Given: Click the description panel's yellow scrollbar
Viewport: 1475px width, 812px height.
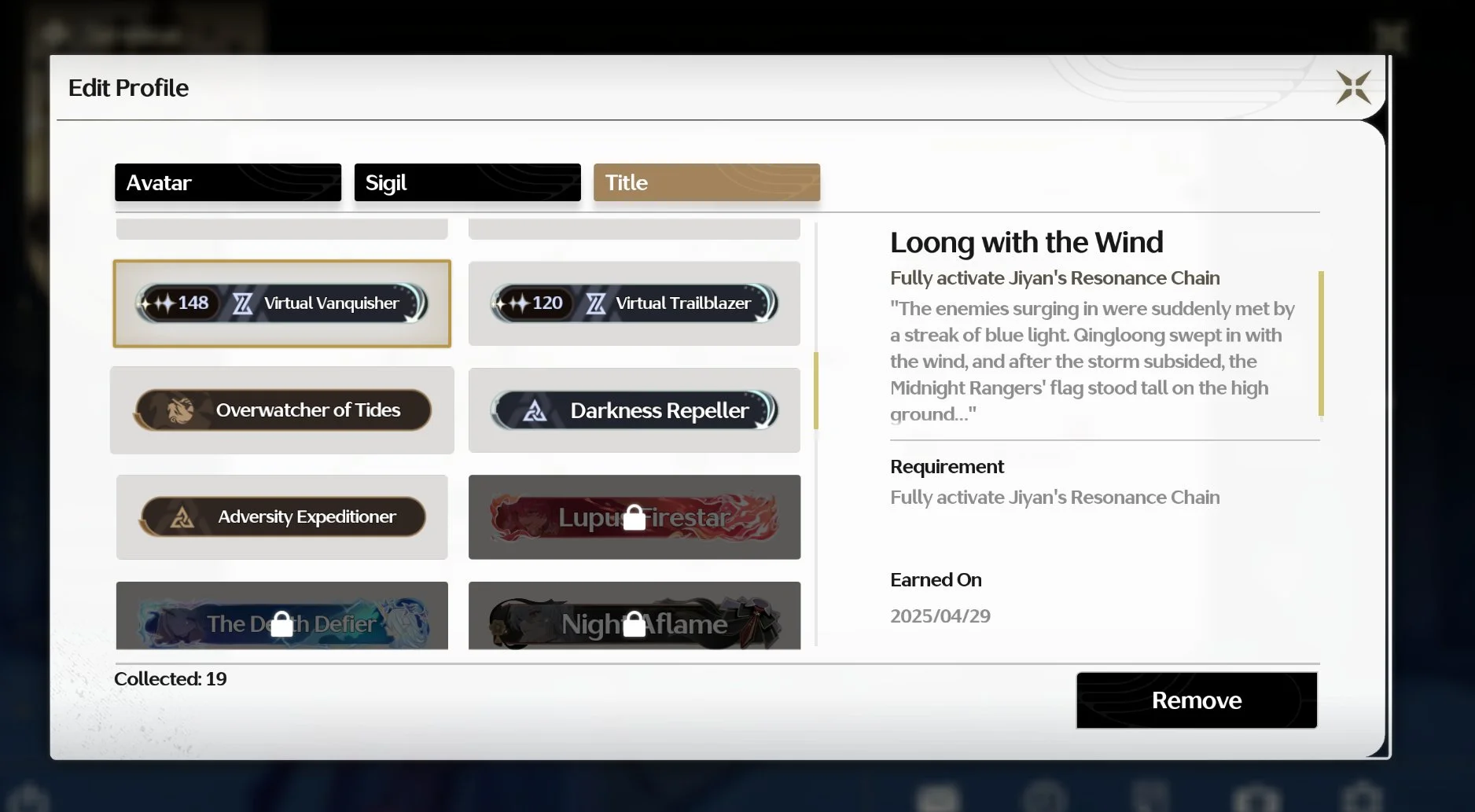Looking at the screenshot, I should [x=1321, y=344].
